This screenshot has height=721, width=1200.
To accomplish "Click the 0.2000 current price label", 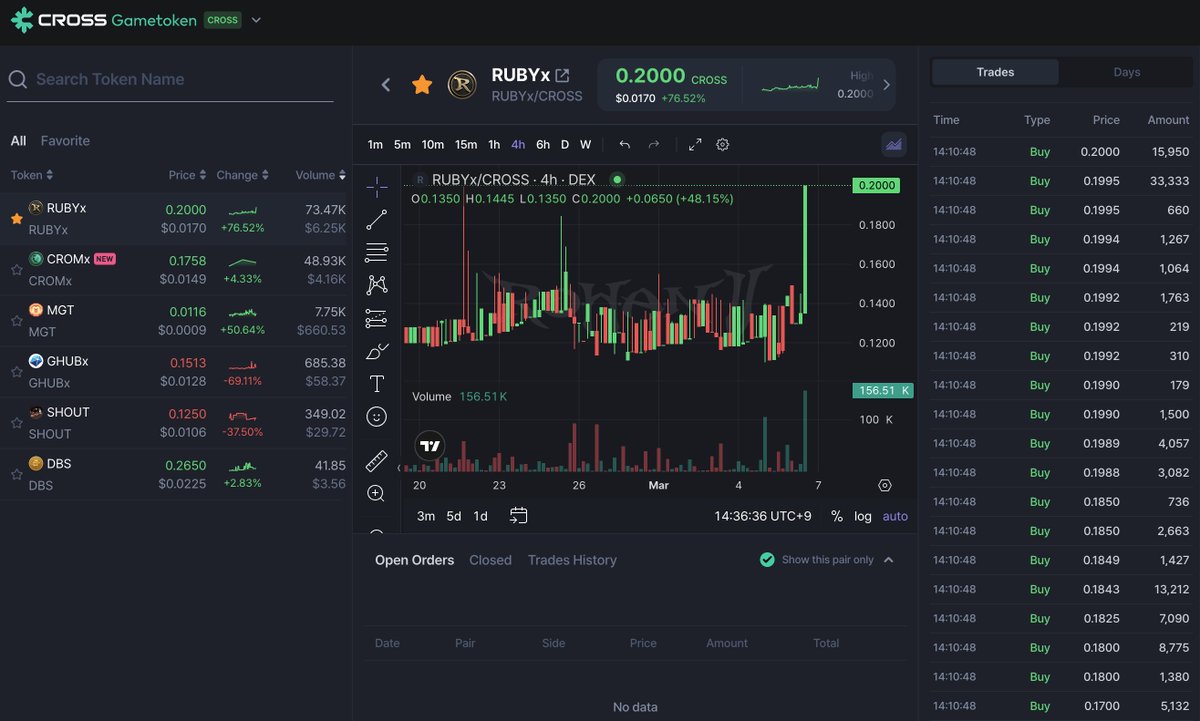I will [876, 186].
